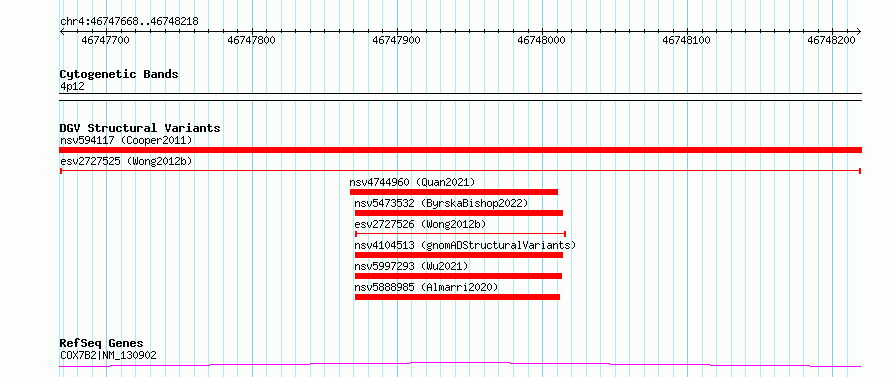Viewport: 890px width, 377px height.
Task: Click ruler tick label 46748100
Action: tap(687, 40)
